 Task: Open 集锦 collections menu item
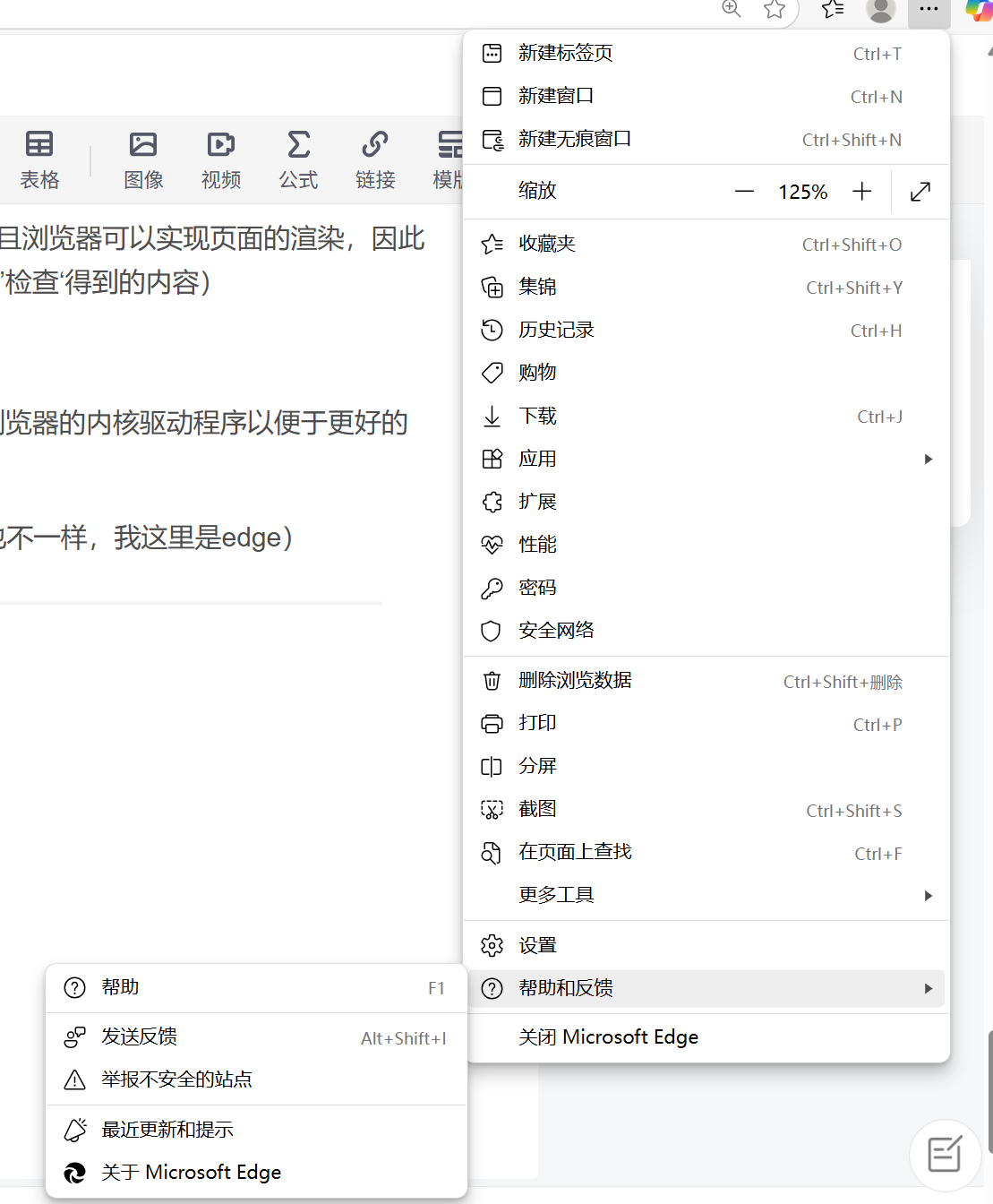coord(706,288)
